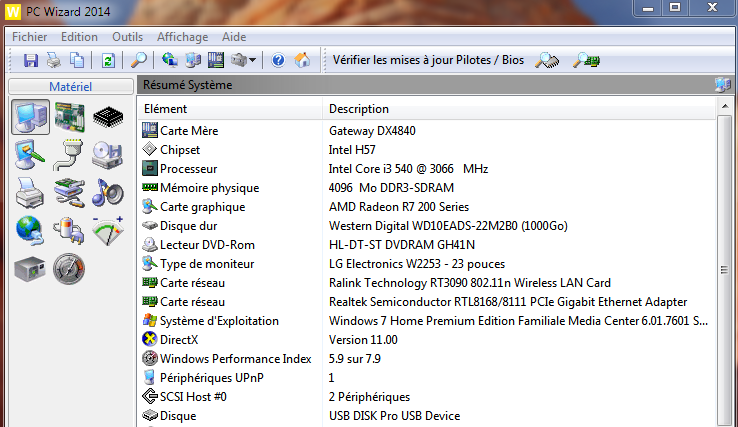
Task: Select the SCSI Host #0 row
Action: coord(427,397)
